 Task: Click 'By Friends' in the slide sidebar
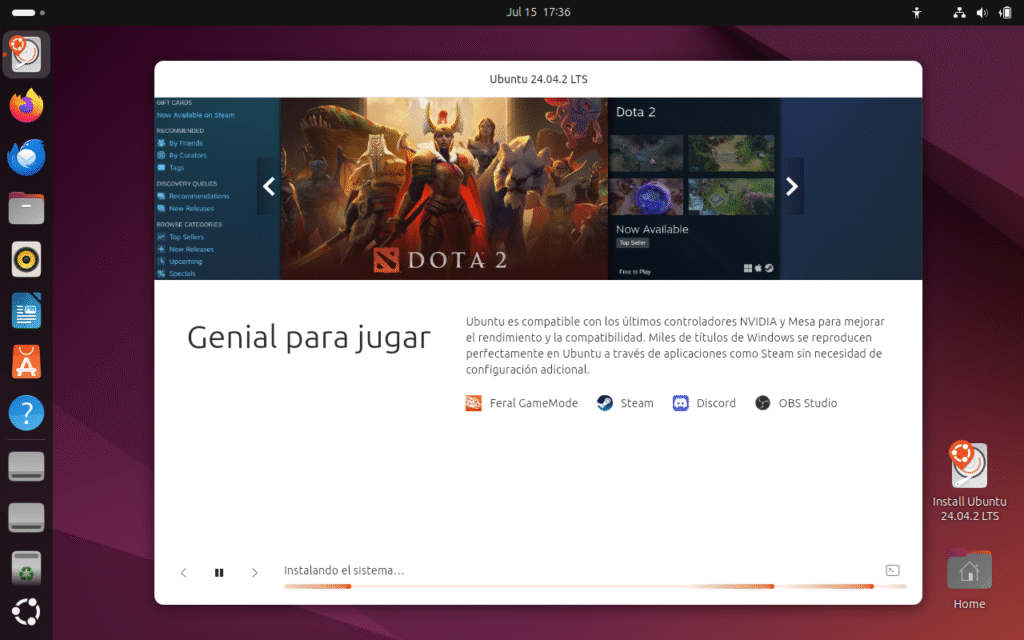(x=186, y=143)
